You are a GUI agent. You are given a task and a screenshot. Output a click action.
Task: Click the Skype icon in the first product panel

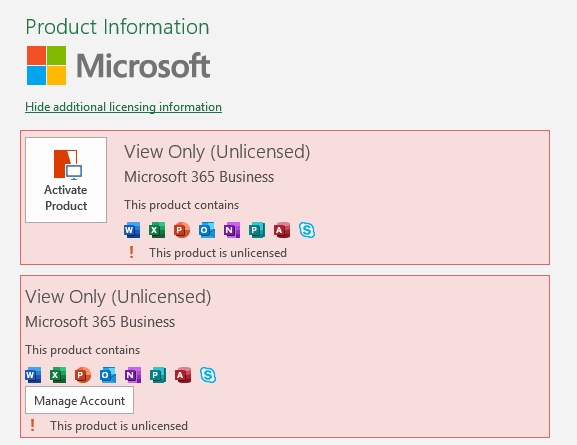click(307, 230)
